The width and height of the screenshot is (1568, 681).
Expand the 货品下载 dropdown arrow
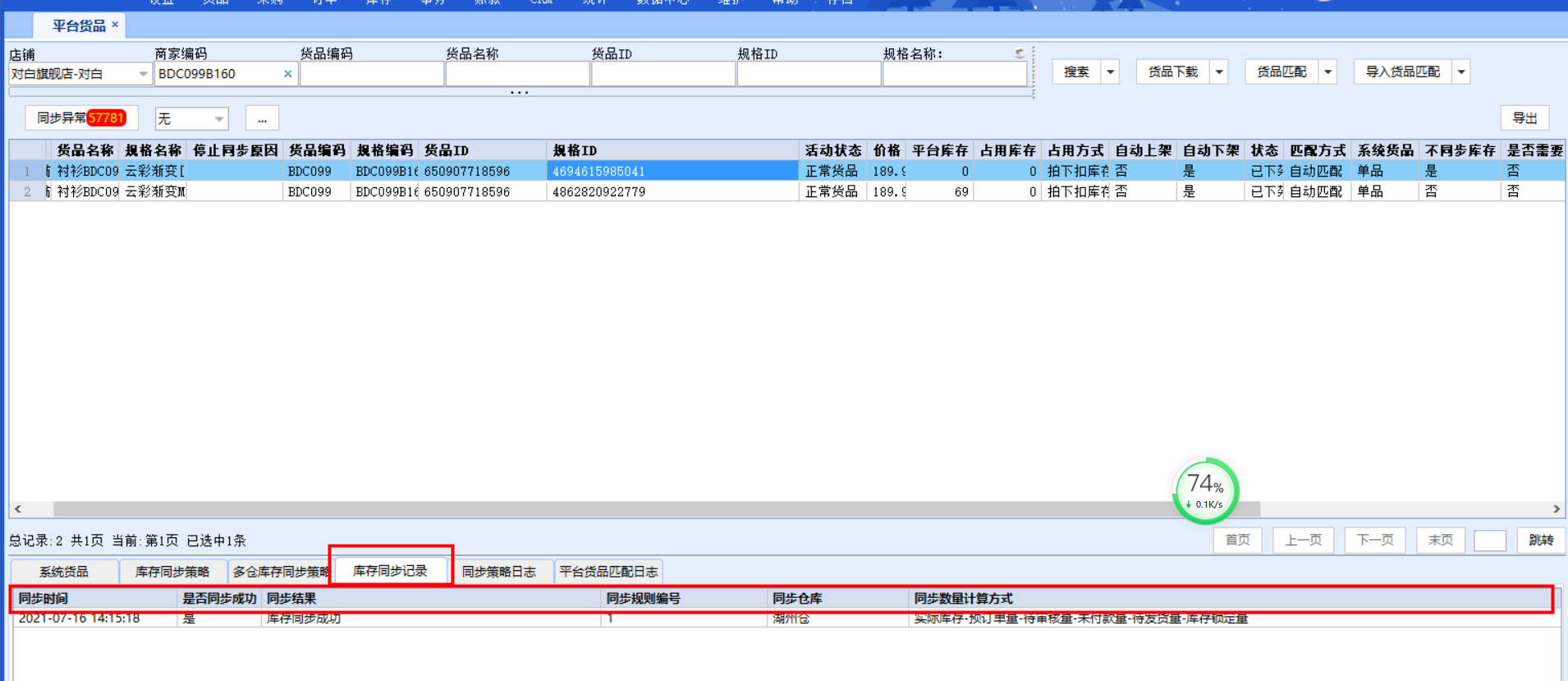pos(1219,72)
